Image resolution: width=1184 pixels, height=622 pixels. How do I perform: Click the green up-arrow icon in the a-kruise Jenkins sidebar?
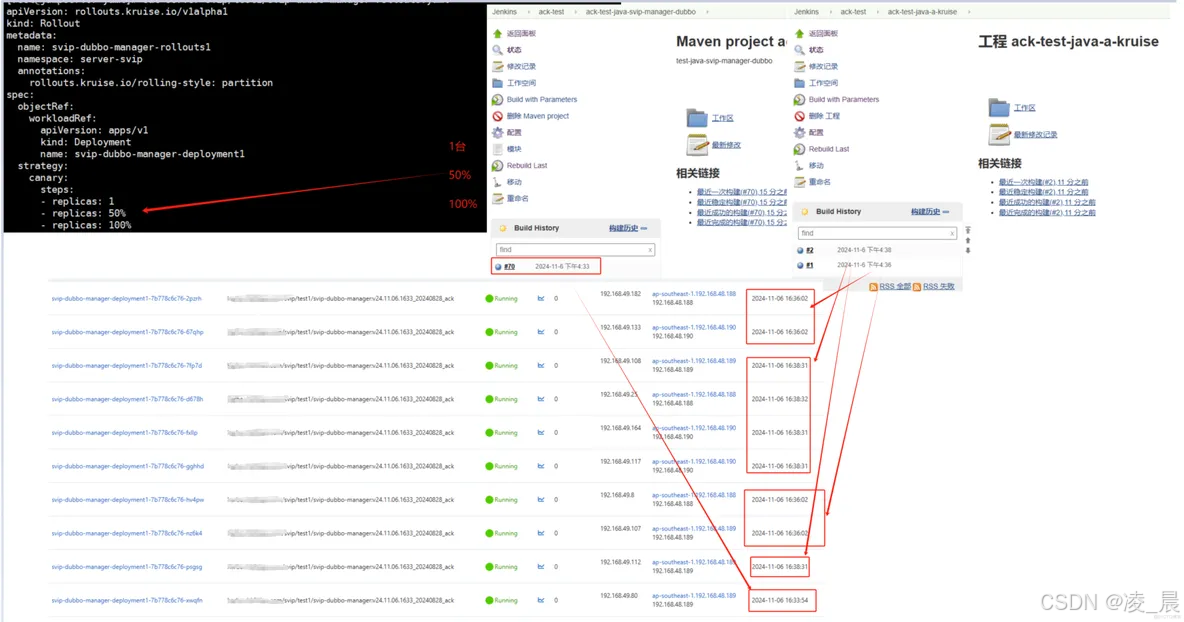point(800,33)
